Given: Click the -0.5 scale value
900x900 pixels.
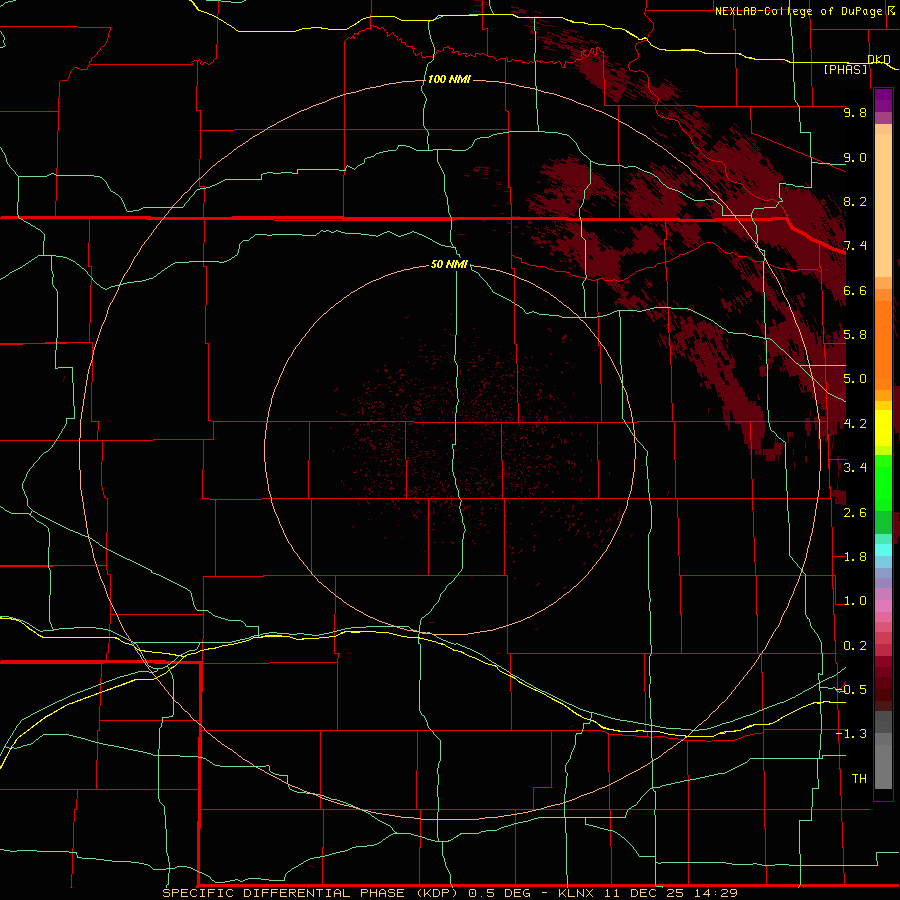Looking at the screenshot, I should (852, 689).
